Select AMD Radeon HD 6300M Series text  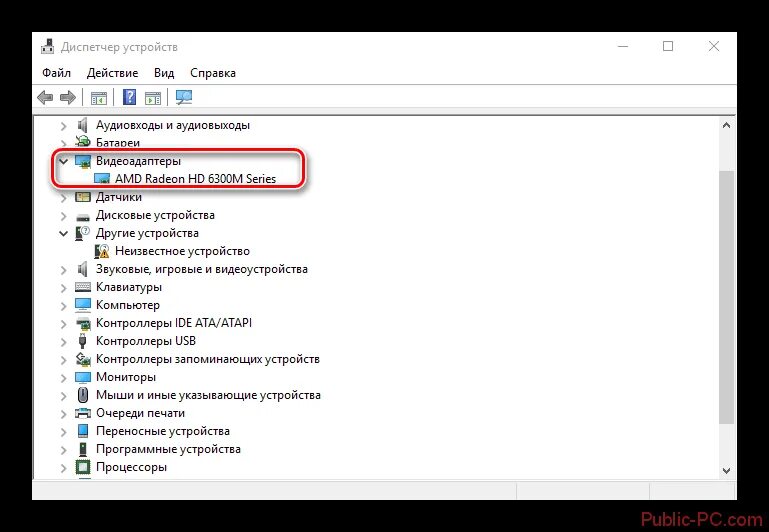[195, 179]
